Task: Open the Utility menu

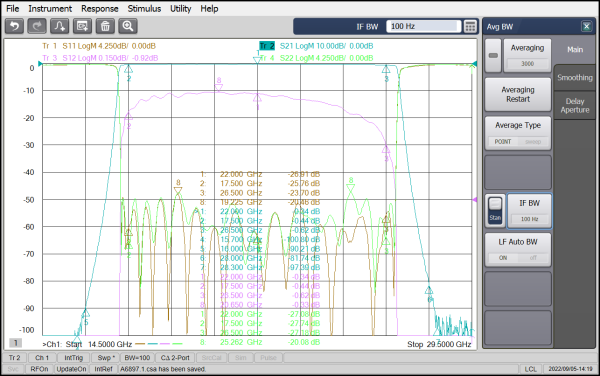Action: click(181, 8)
